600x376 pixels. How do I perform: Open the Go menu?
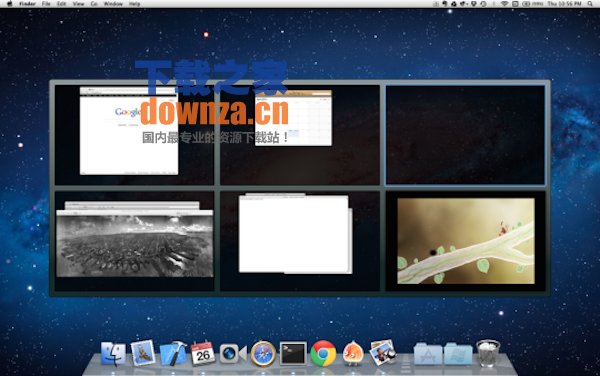click(94, 4)
